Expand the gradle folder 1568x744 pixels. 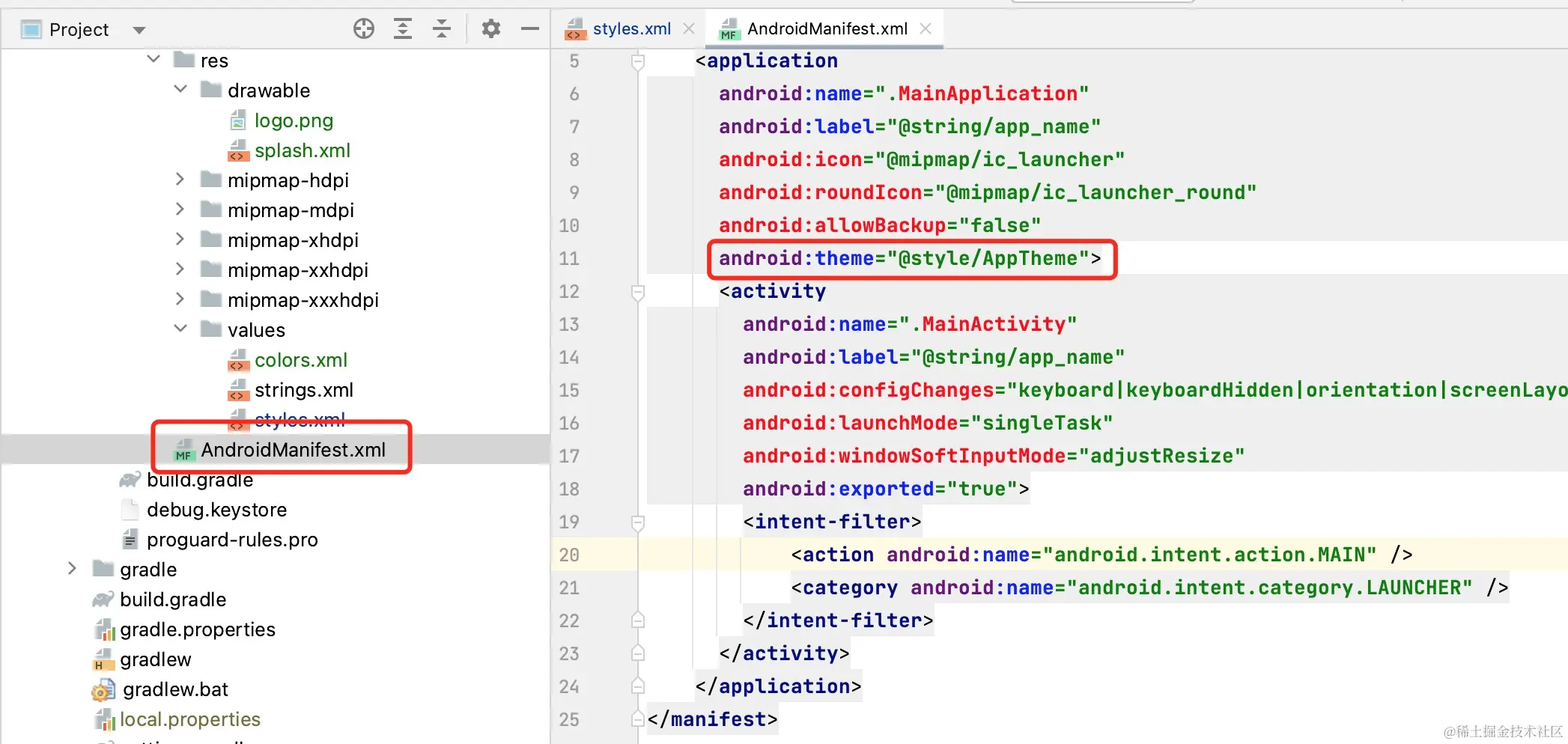coord(72,569)
